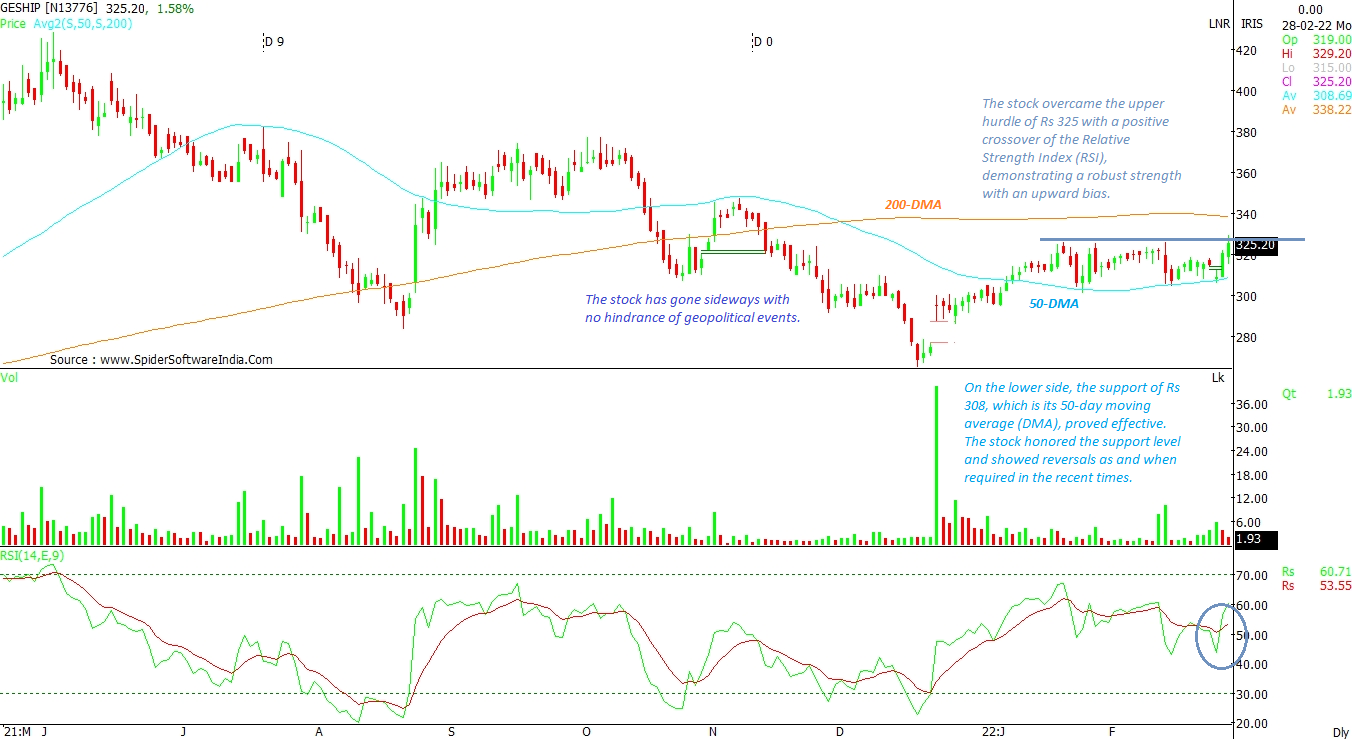The image size is (1352, 740).
Task: Click the D 0 dividend marker
Action: (x=762, y=42)
